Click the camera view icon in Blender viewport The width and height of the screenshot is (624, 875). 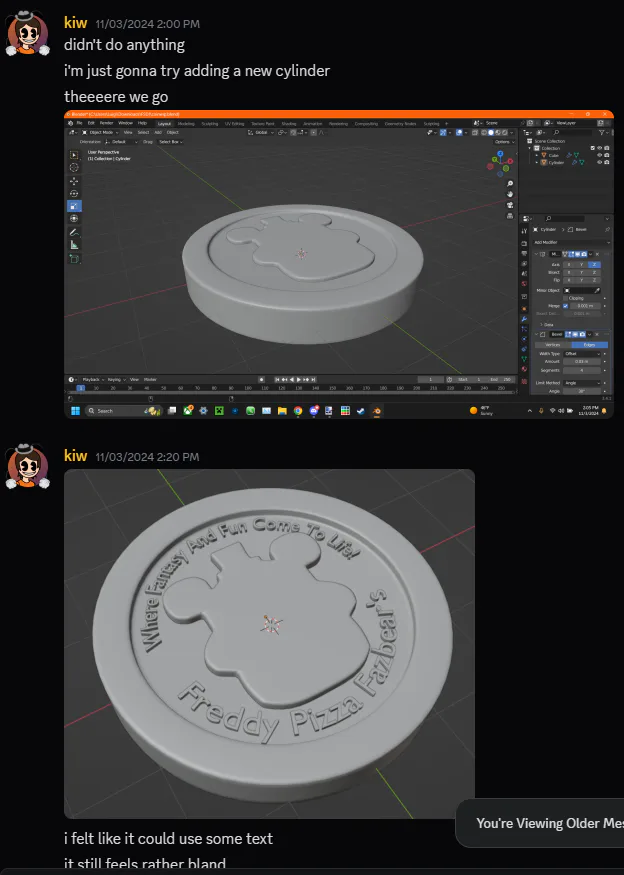(510, 205)
